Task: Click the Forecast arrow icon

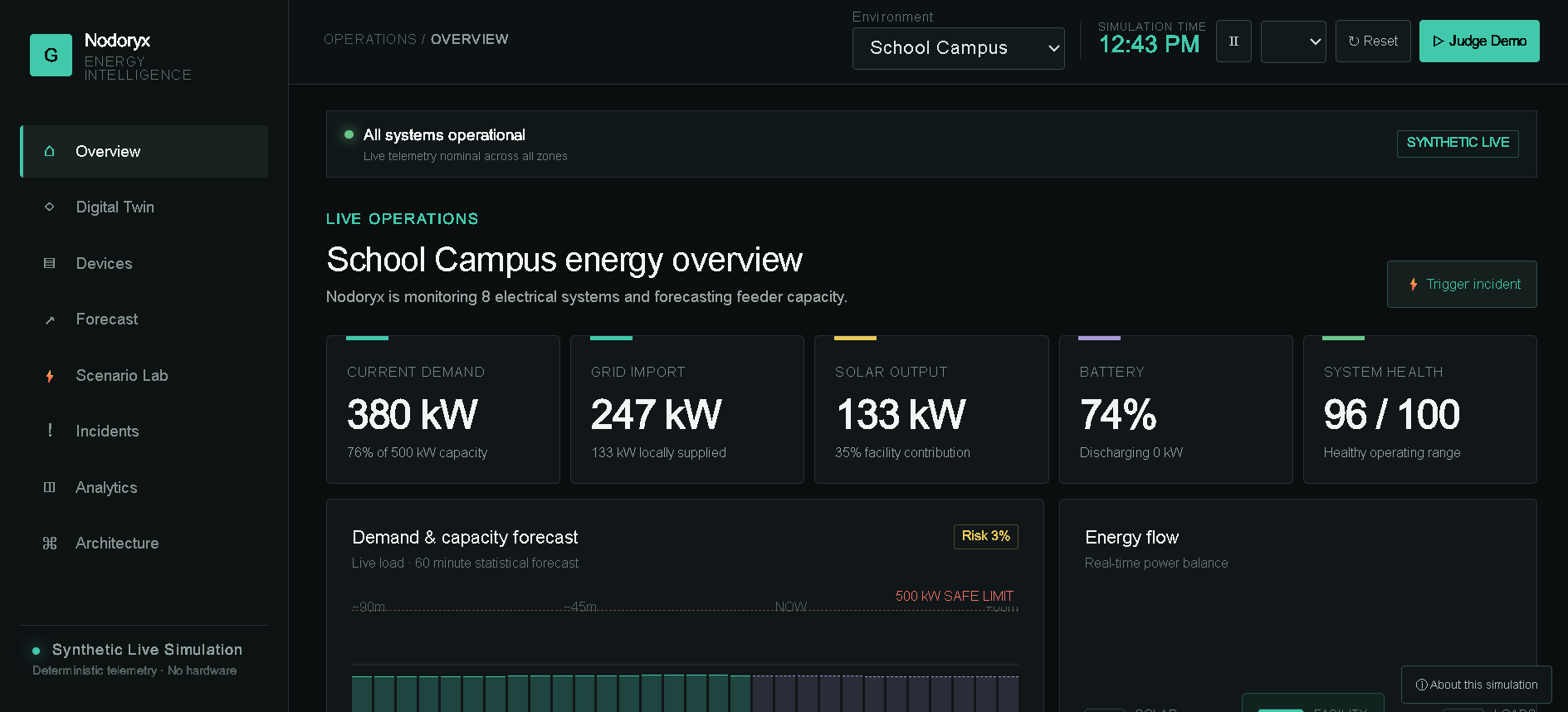Action: point(50,319)
